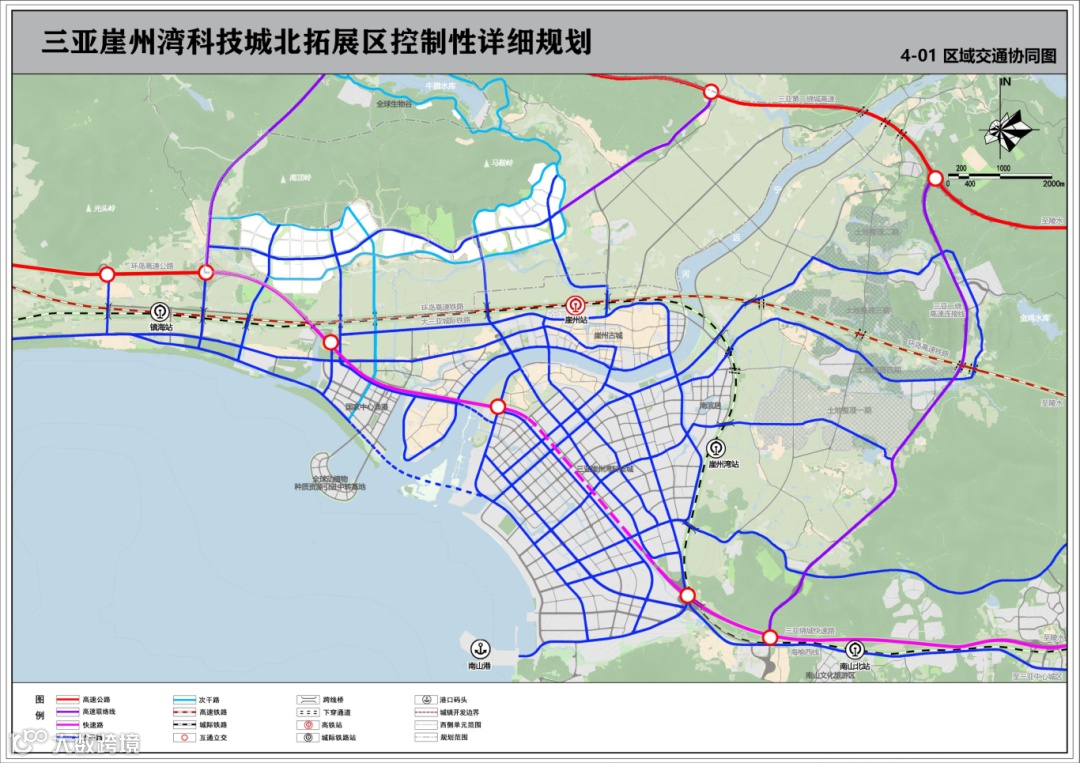Click the 南山文化旅游区 label
Image resolution: width=1080 pixels, height=763 pixels.
[x=830, y=676]
